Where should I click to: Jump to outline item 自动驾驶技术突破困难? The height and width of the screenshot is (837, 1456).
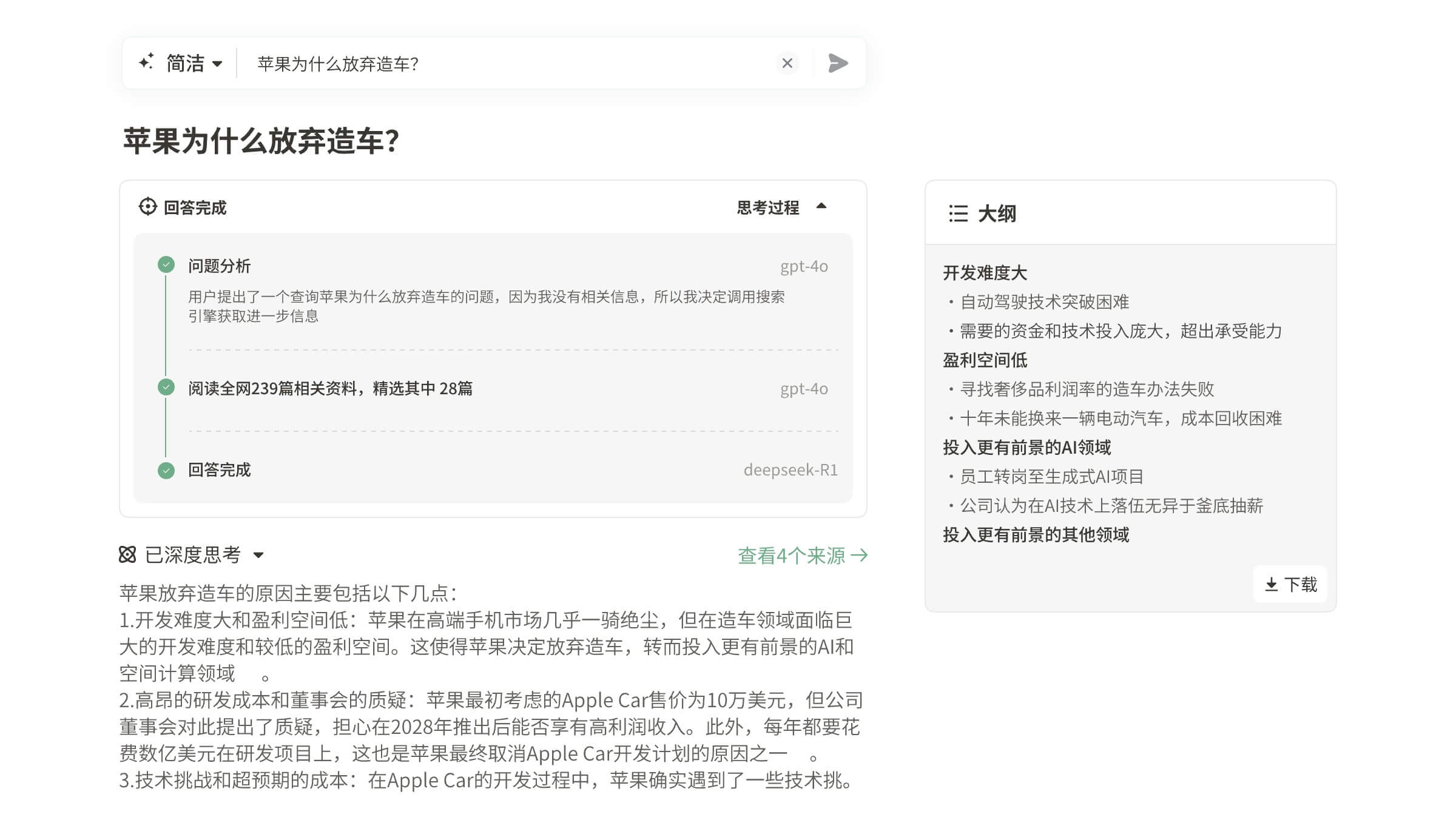tap(1044, 302)
